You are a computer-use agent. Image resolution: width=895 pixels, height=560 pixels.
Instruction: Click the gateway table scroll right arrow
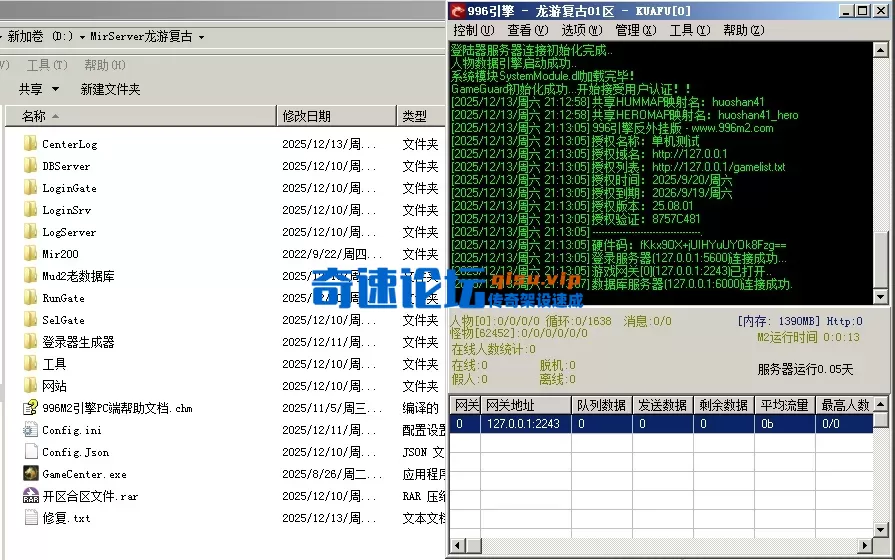[865, 545]
